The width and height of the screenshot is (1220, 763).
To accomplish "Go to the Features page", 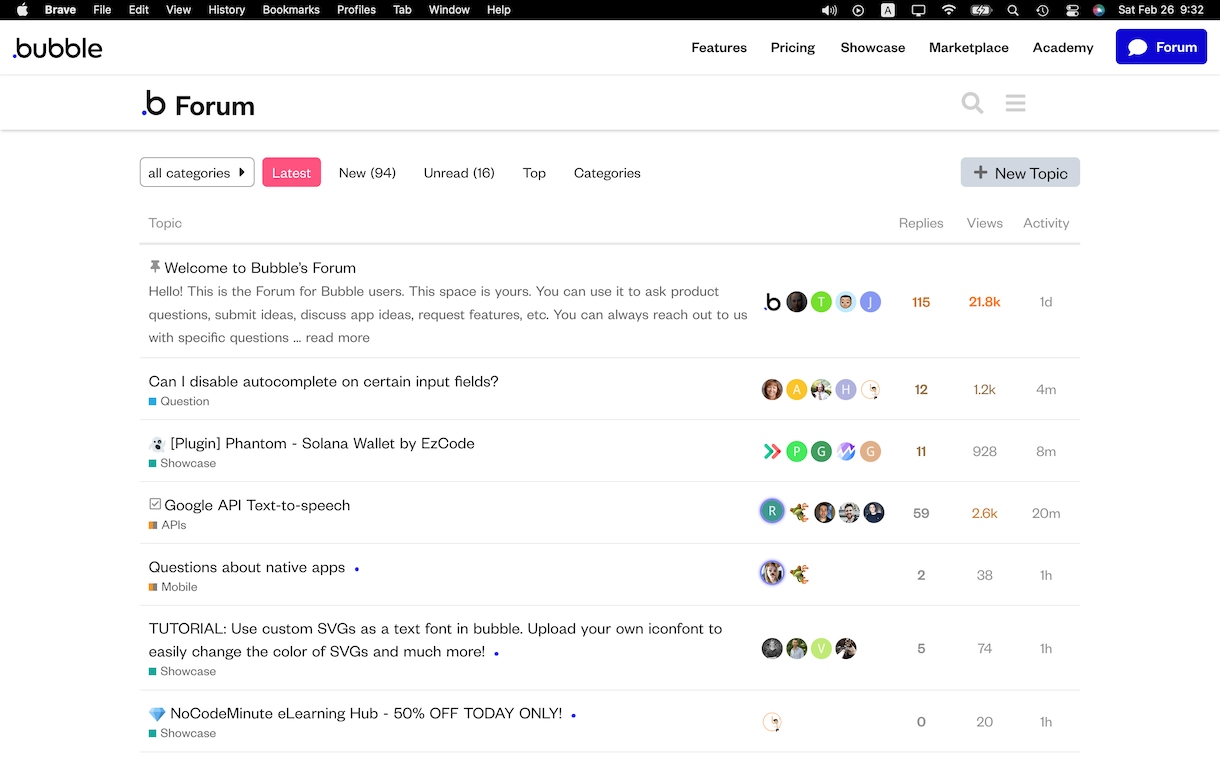I will click(719, 47).
